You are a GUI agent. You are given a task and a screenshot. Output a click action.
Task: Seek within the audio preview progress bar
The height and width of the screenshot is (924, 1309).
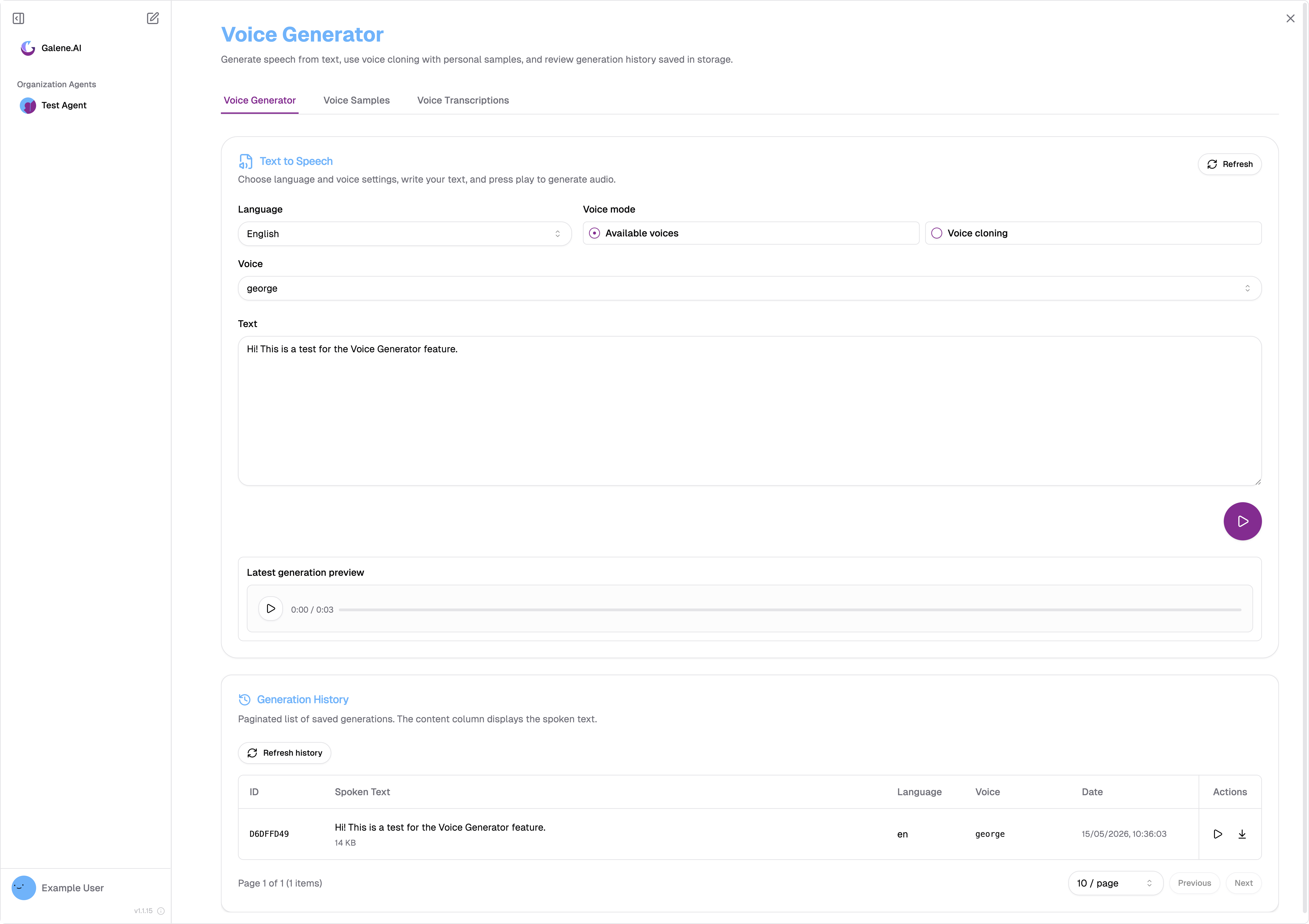pos(790,610)
